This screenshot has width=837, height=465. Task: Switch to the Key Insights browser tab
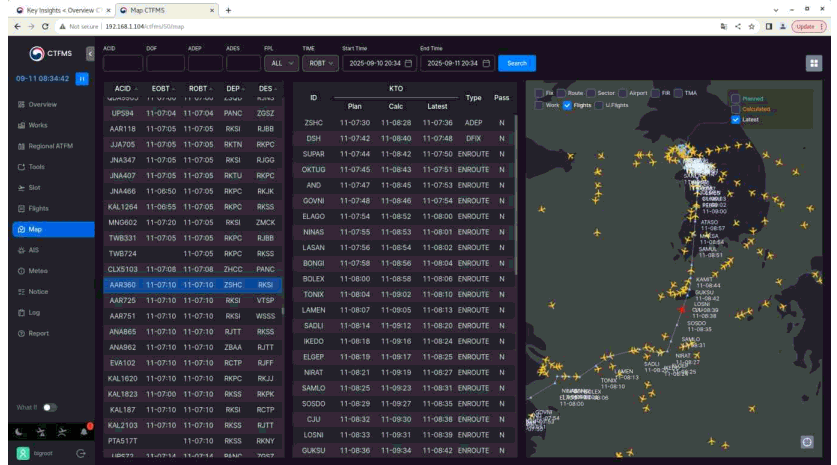coord(63,10)
